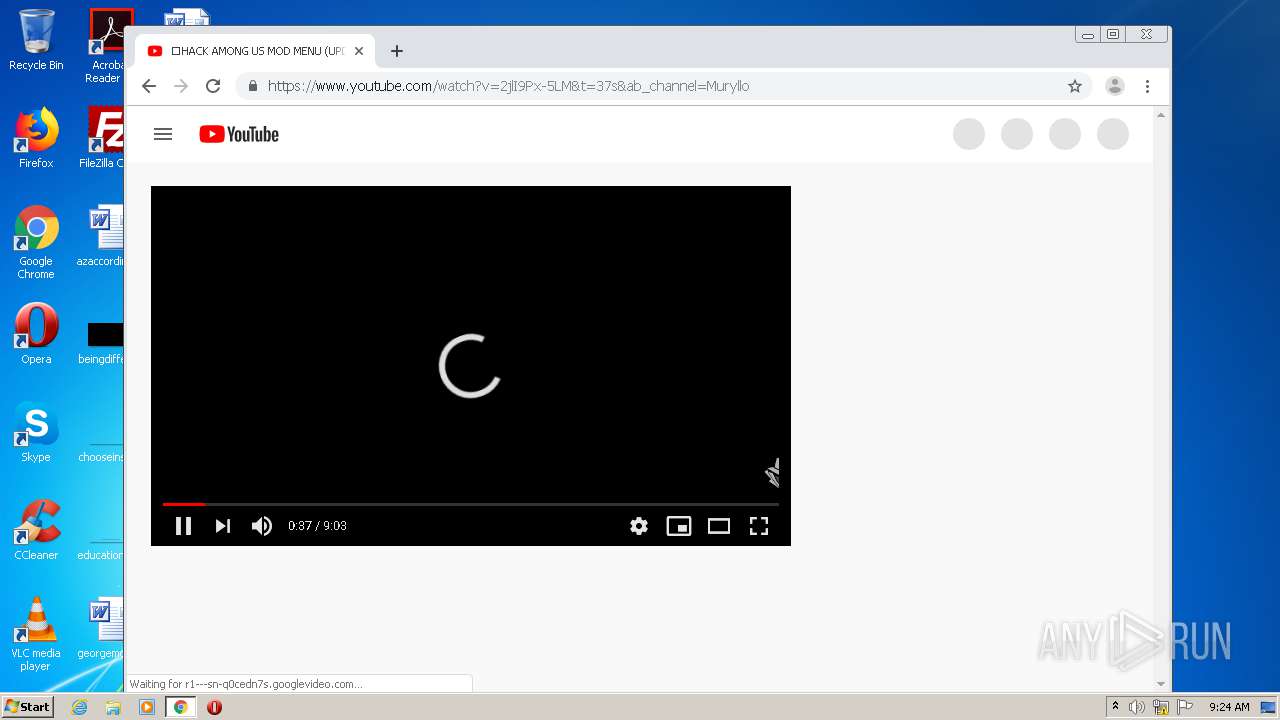Open Windows Explorer from taskbar
The width and height of the screenshot is (1280, 720).
[x=113, y=707]
